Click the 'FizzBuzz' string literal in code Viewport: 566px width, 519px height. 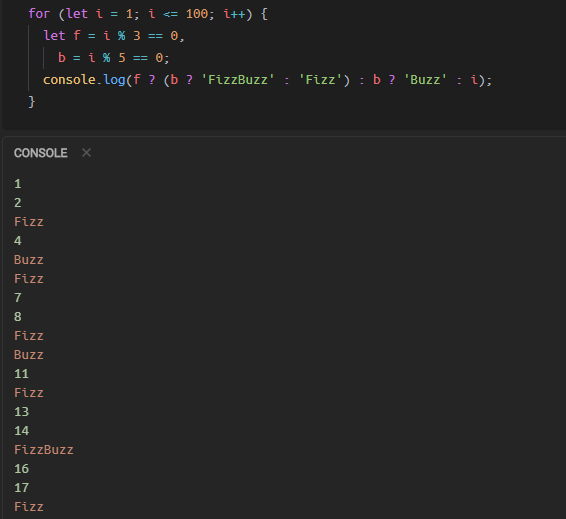pyautogui.click(x=238, y=79)
